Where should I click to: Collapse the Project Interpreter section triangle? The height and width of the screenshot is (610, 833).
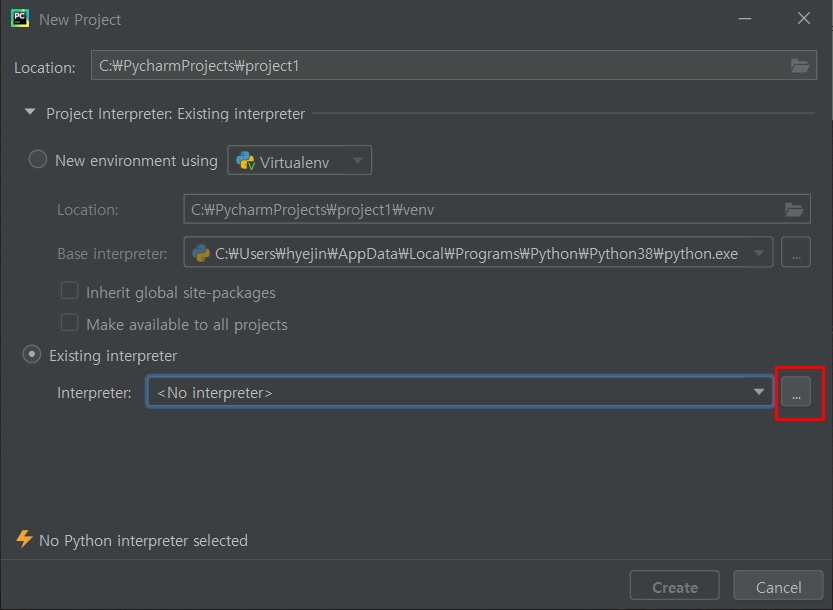tap(30, 112)
